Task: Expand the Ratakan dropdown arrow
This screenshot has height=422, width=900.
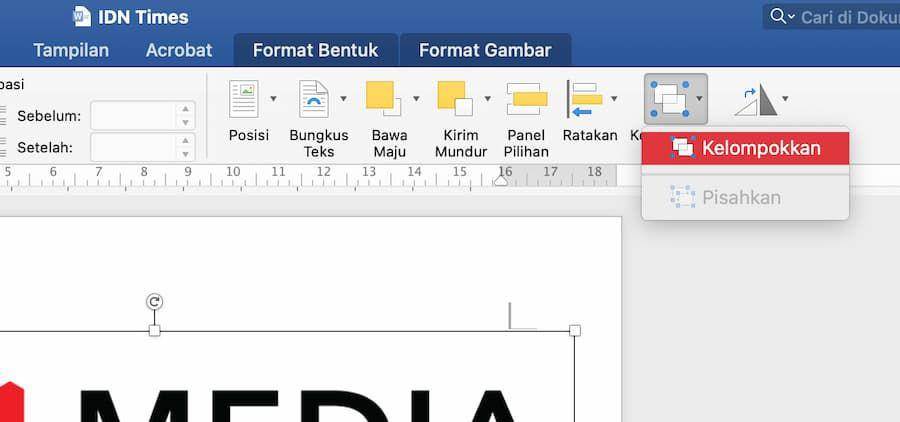Action: click(614, 99)
